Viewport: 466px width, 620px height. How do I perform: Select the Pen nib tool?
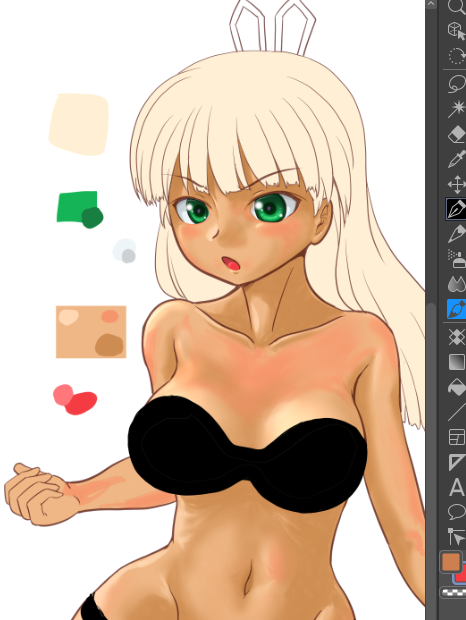(457, 209)
